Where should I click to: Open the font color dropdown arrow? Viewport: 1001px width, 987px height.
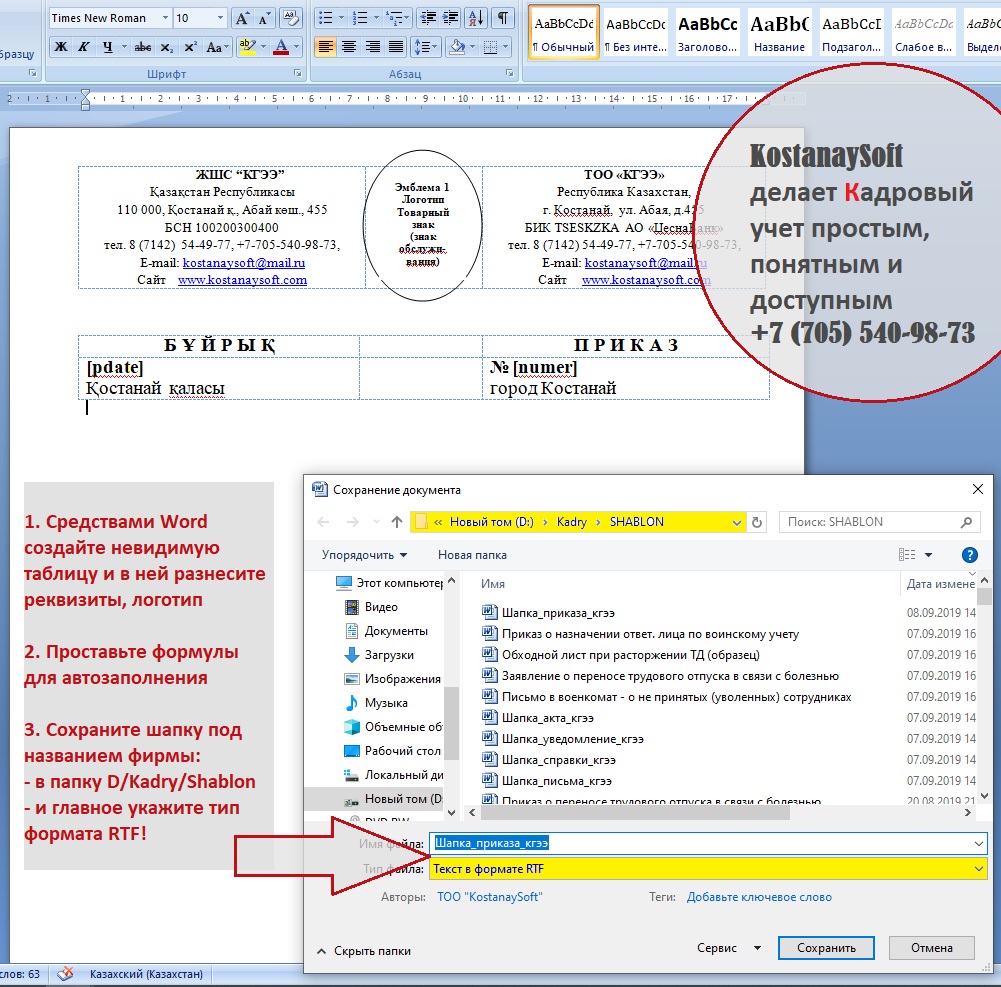coord(296,47)
